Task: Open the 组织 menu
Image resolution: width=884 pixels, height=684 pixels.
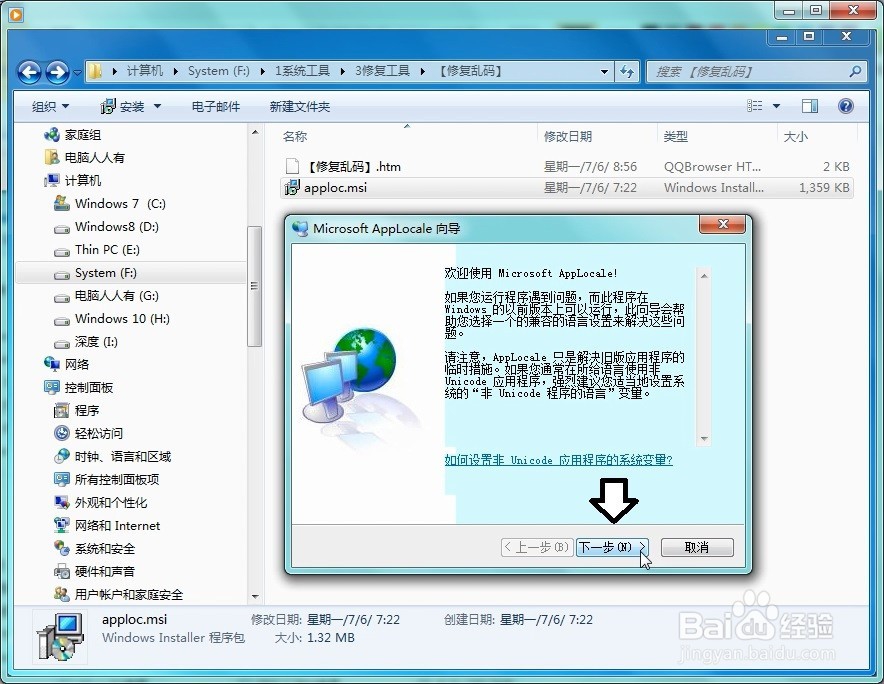Action: (x=50, y=107)
